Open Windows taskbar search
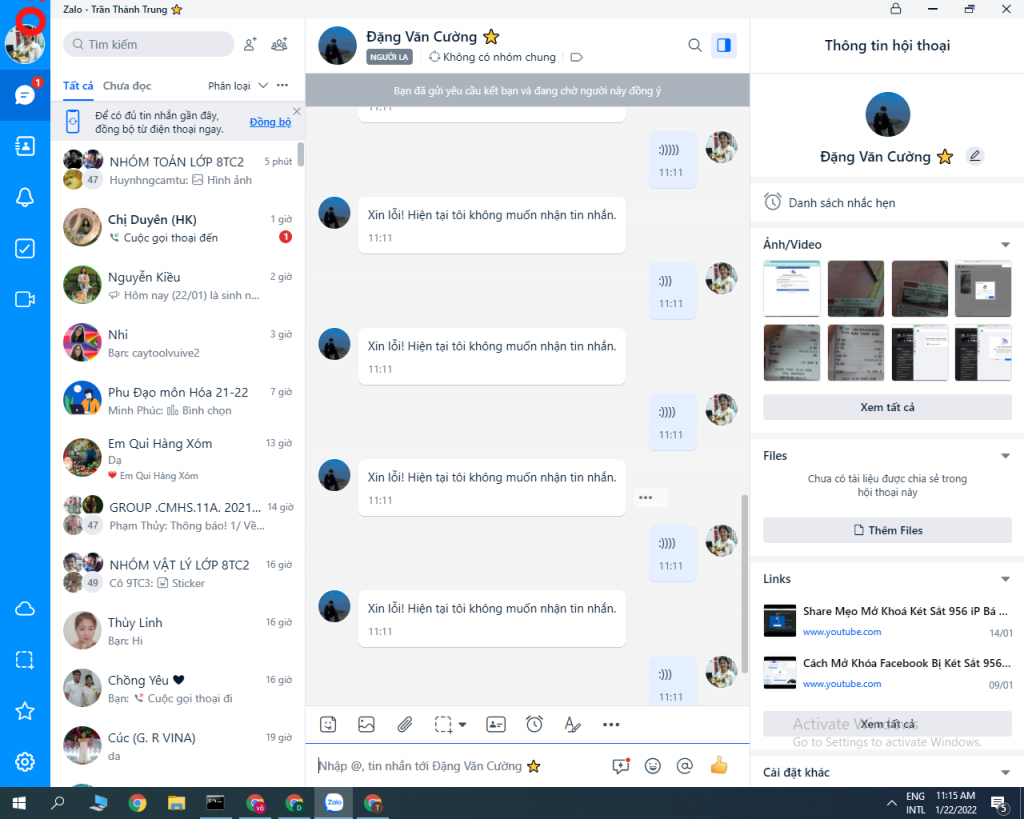 tap(57, 803)
